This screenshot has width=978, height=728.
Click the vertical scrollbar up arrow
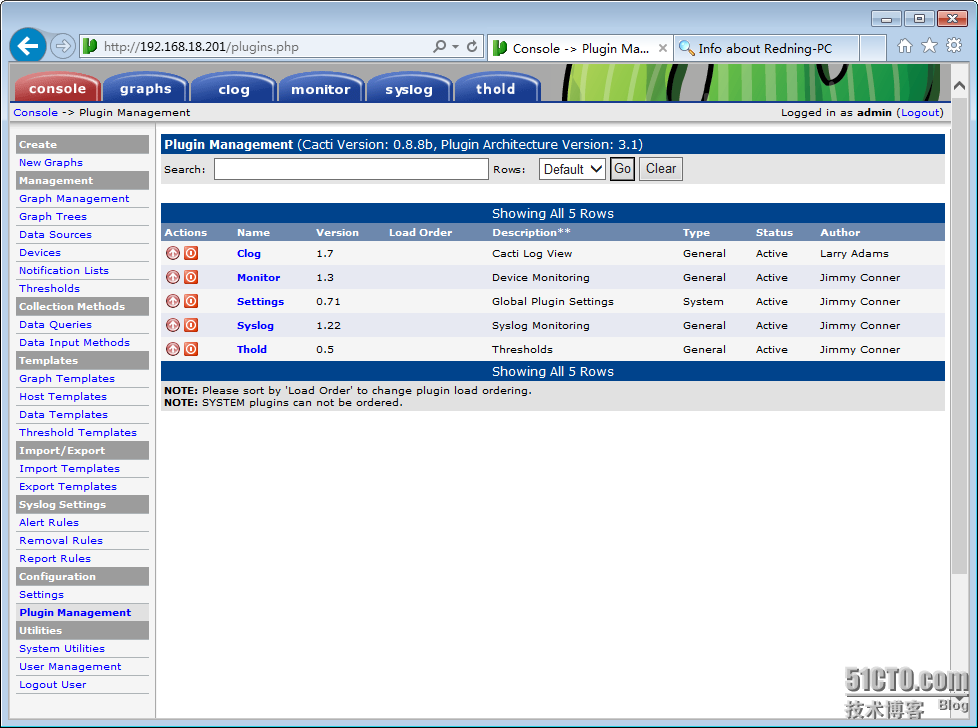click(959, 86)
